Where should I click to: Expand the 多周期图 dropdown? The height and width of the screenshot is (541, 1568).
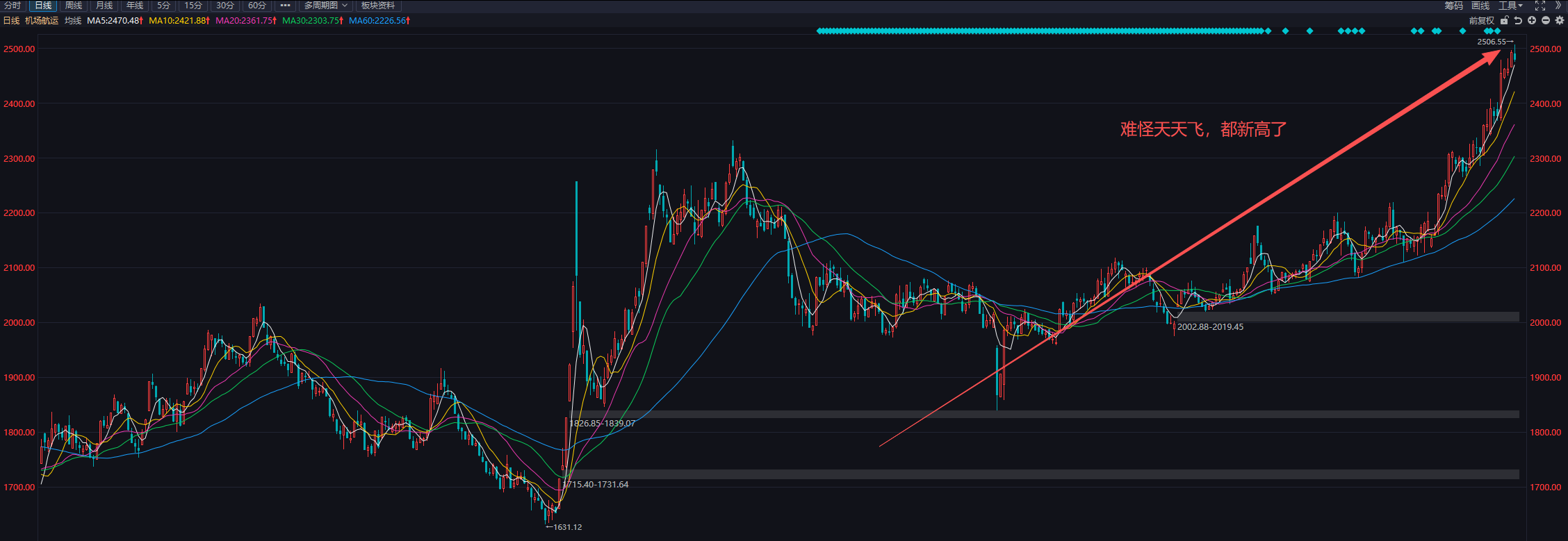pyautogui.click(x=325, y=6)
